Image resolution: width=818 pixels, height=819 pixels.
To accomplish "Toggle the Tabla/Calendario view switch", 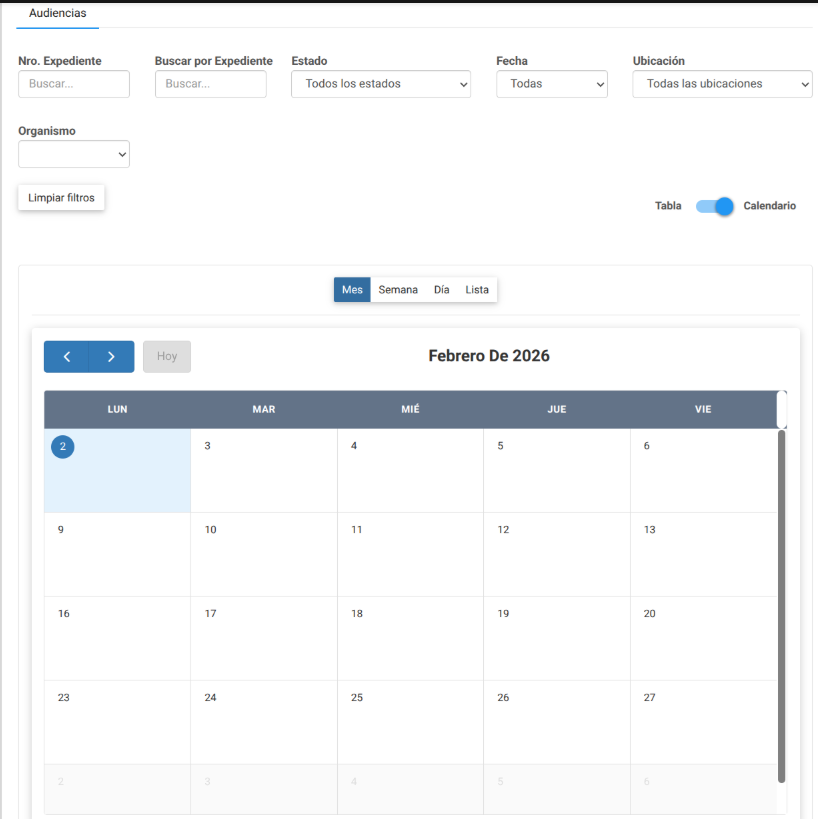I will point(715,206).
